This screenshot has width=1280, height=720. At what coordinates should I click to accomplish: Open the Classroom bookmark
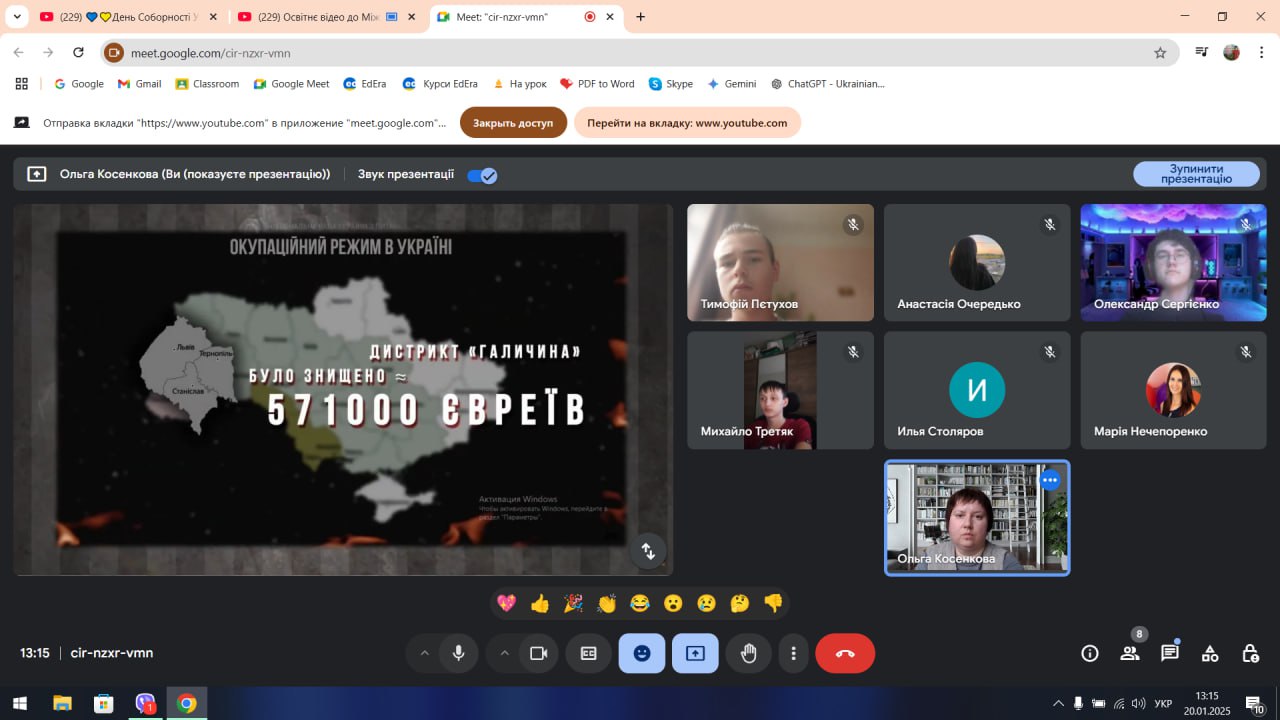[207, 84]
